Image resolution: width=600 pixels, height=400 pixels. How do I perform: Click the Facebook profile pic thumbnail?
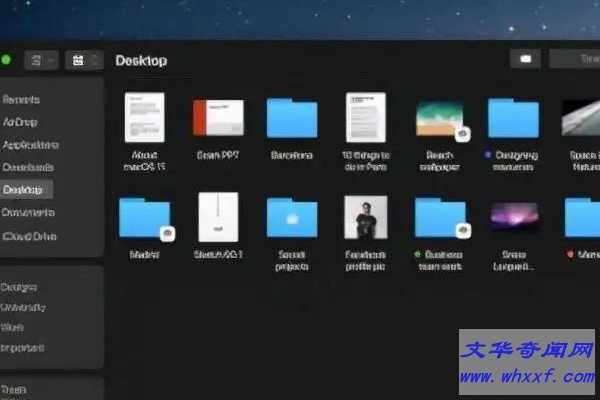366,216
